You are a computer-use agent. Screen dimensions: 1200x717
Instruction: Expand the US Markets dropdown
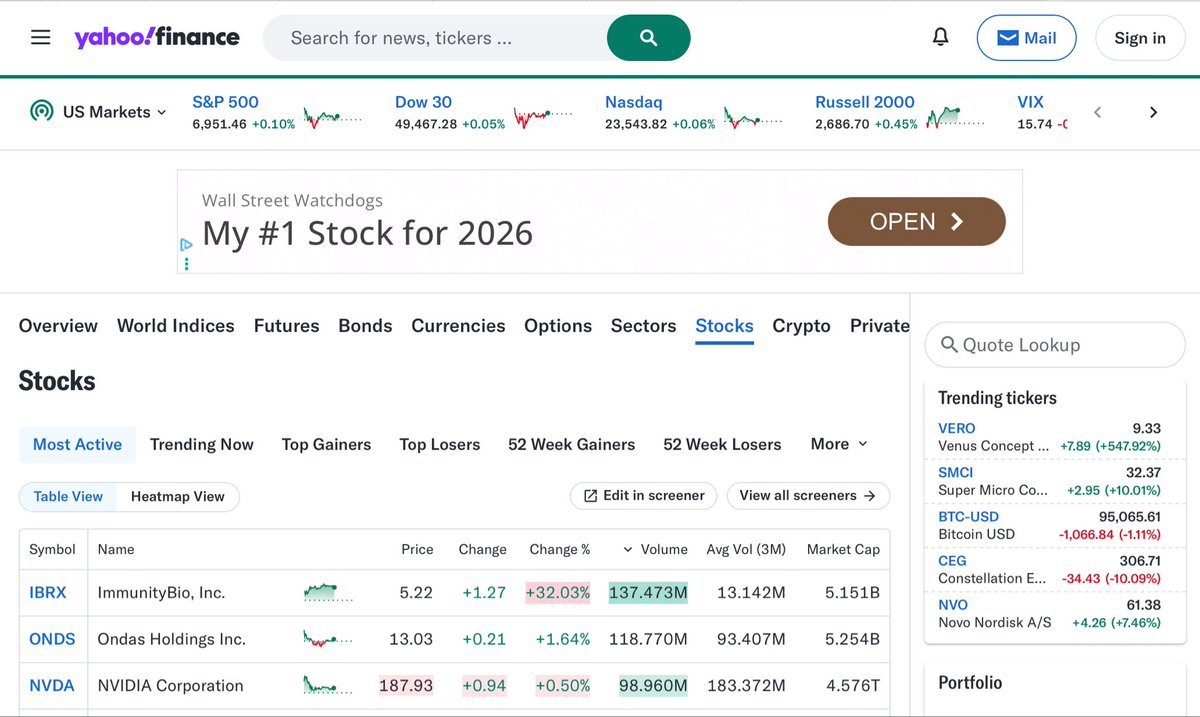tap(114, 112)
